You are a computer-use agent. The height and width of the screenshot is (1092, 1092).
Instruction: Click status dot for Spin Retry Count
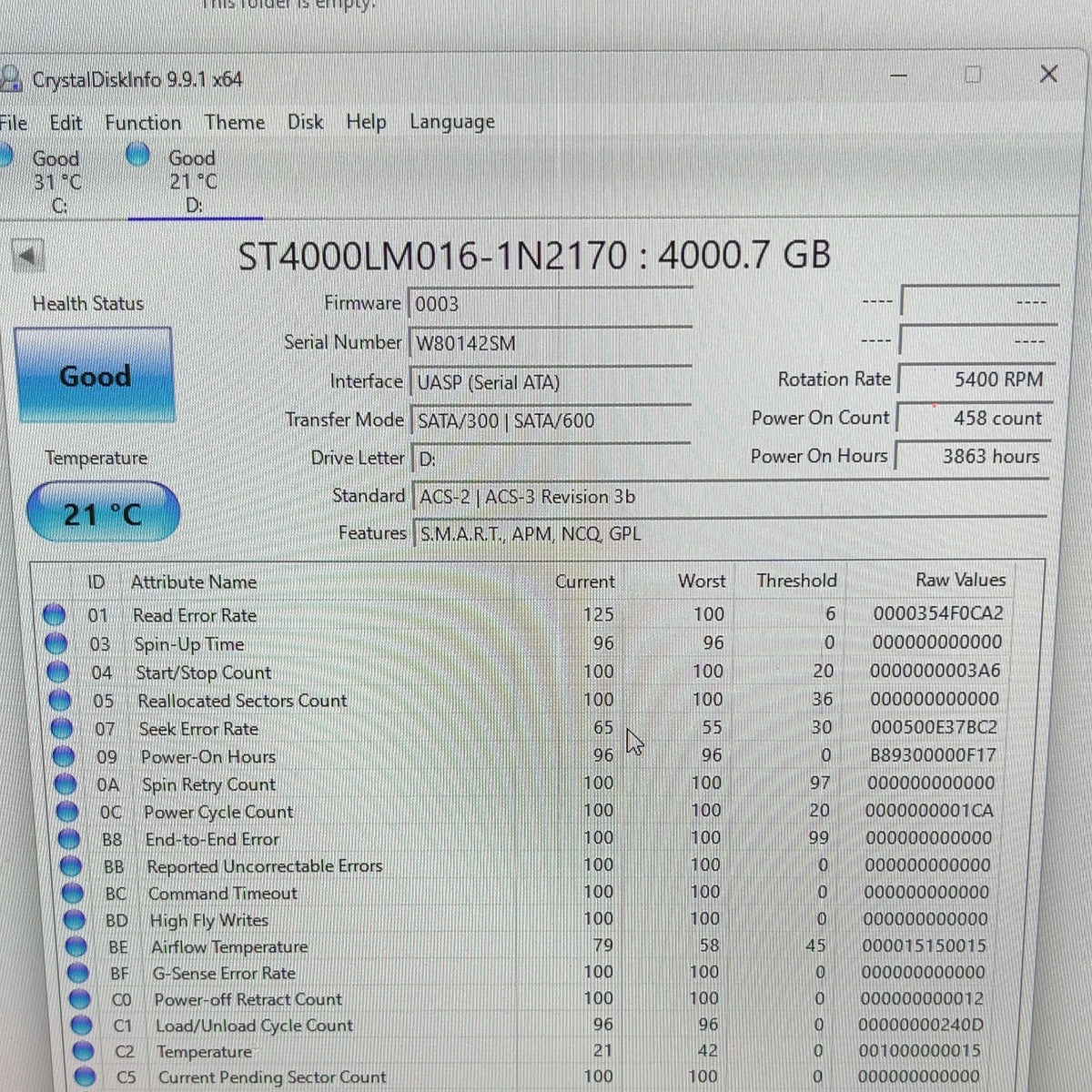click(66, 784)
